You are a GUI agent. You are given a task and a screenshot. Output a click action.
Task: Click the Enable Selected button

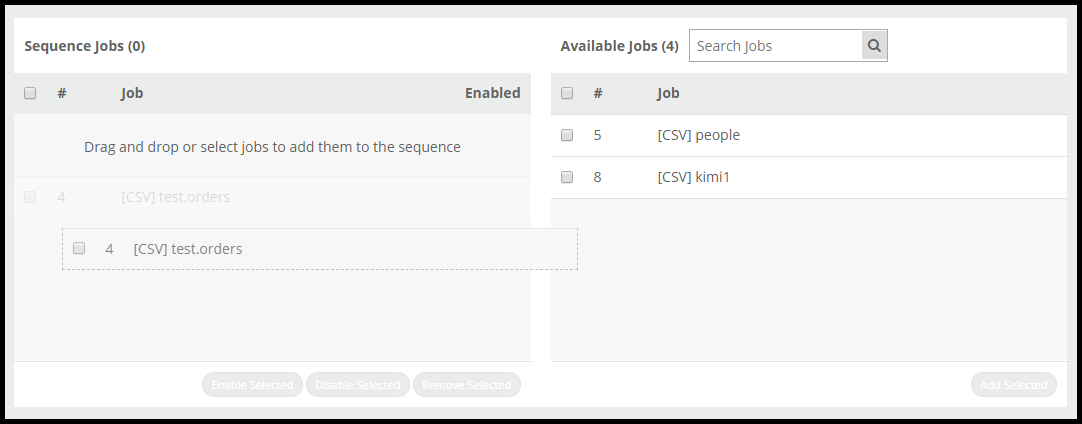pos(252,385)
